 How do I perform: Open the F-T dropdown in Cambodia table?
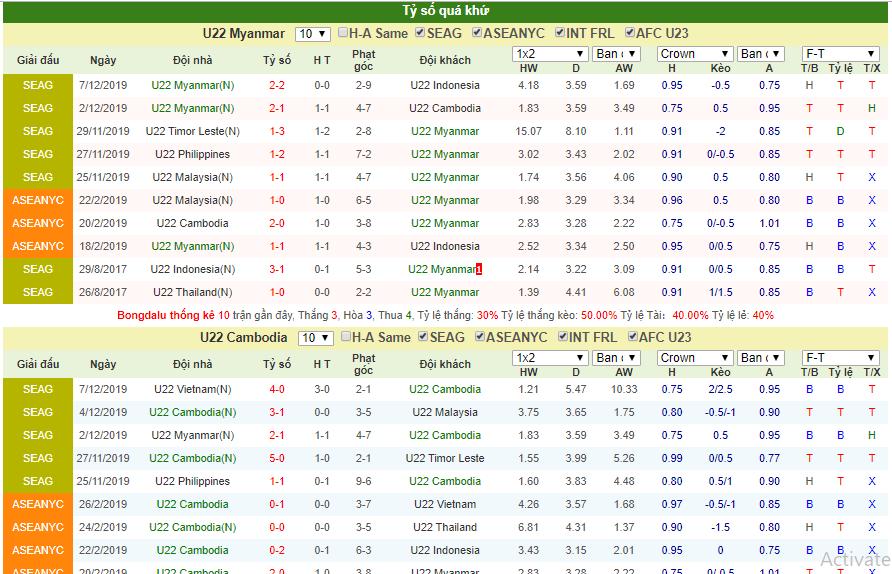tap(840, 358)
